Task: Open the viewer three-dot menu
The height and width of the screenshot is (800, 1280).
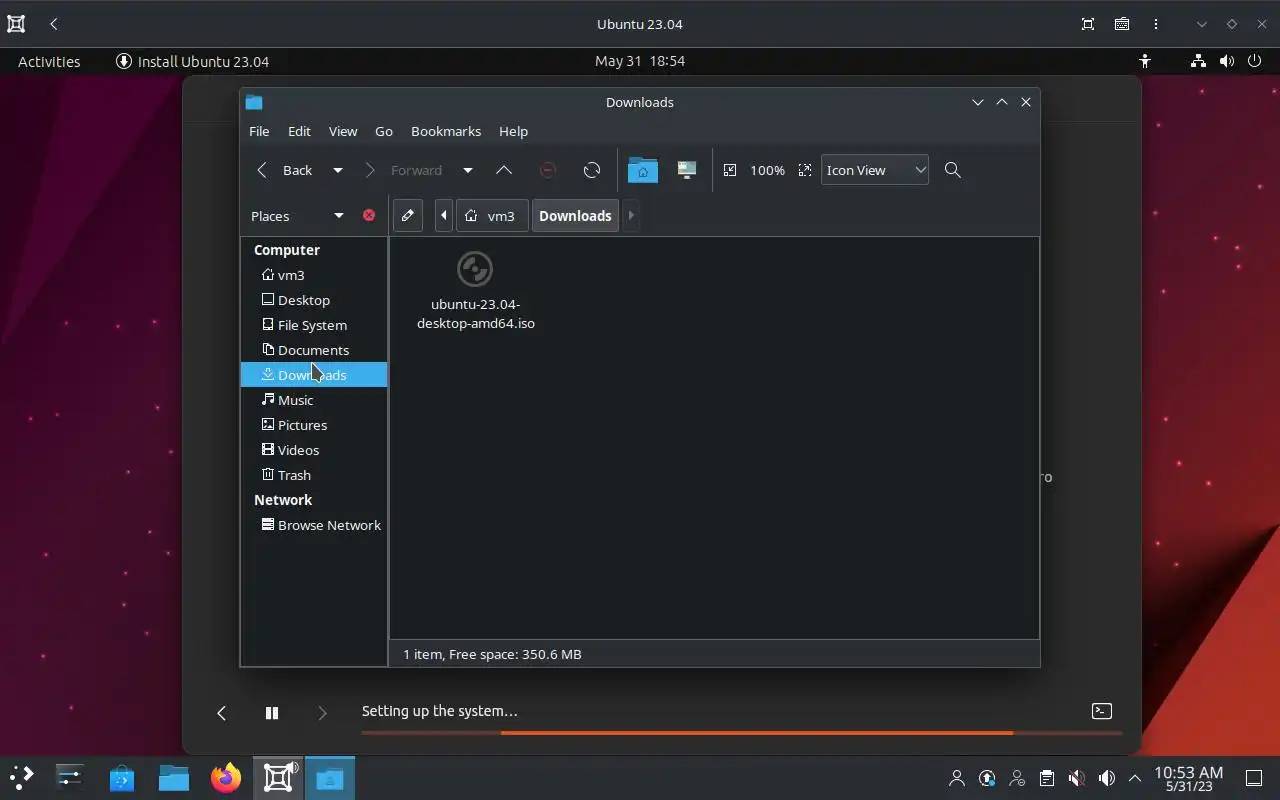Action: (x=1156, y=24)
